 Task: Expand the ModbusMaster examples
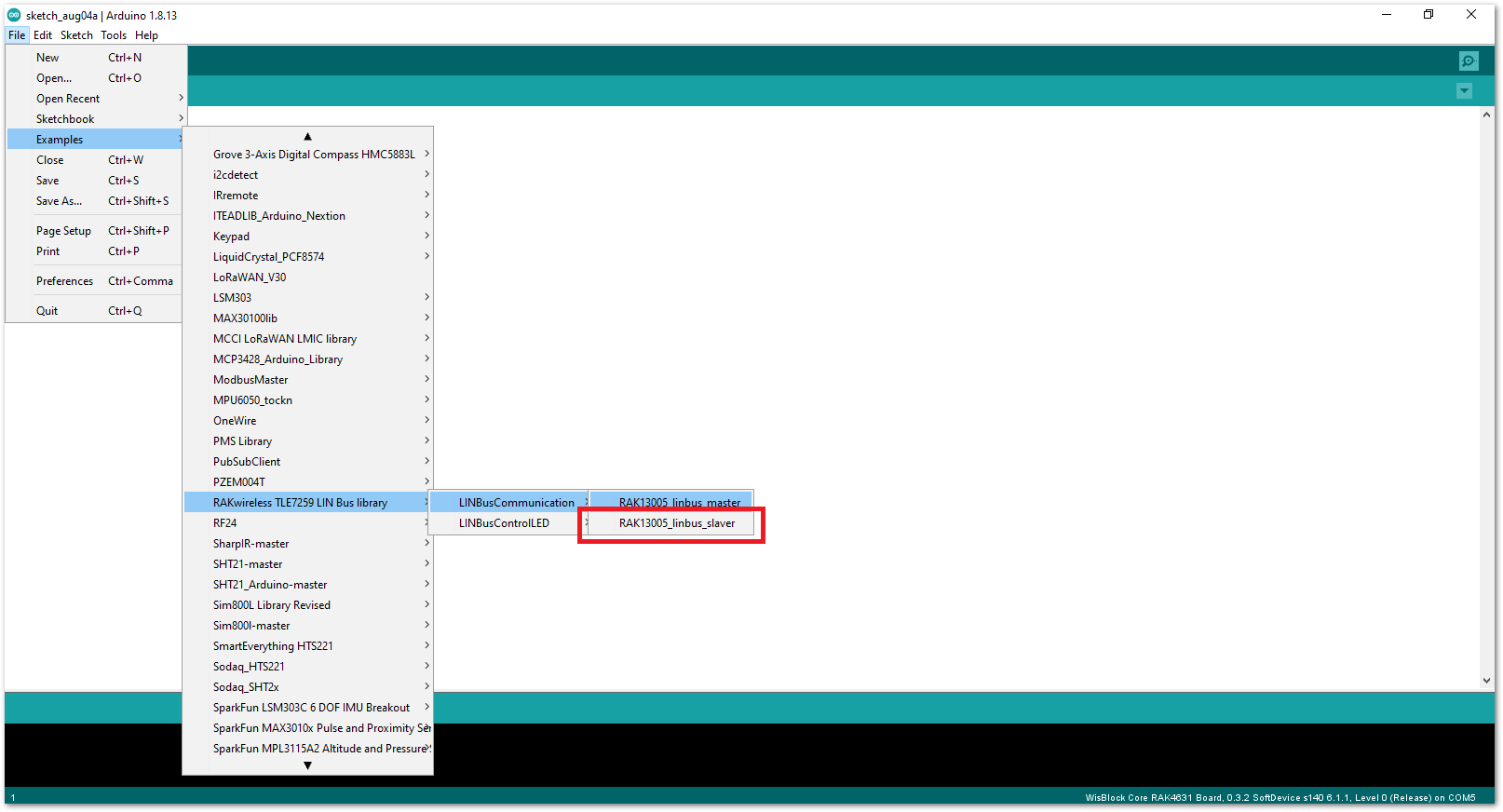[308, 380]
